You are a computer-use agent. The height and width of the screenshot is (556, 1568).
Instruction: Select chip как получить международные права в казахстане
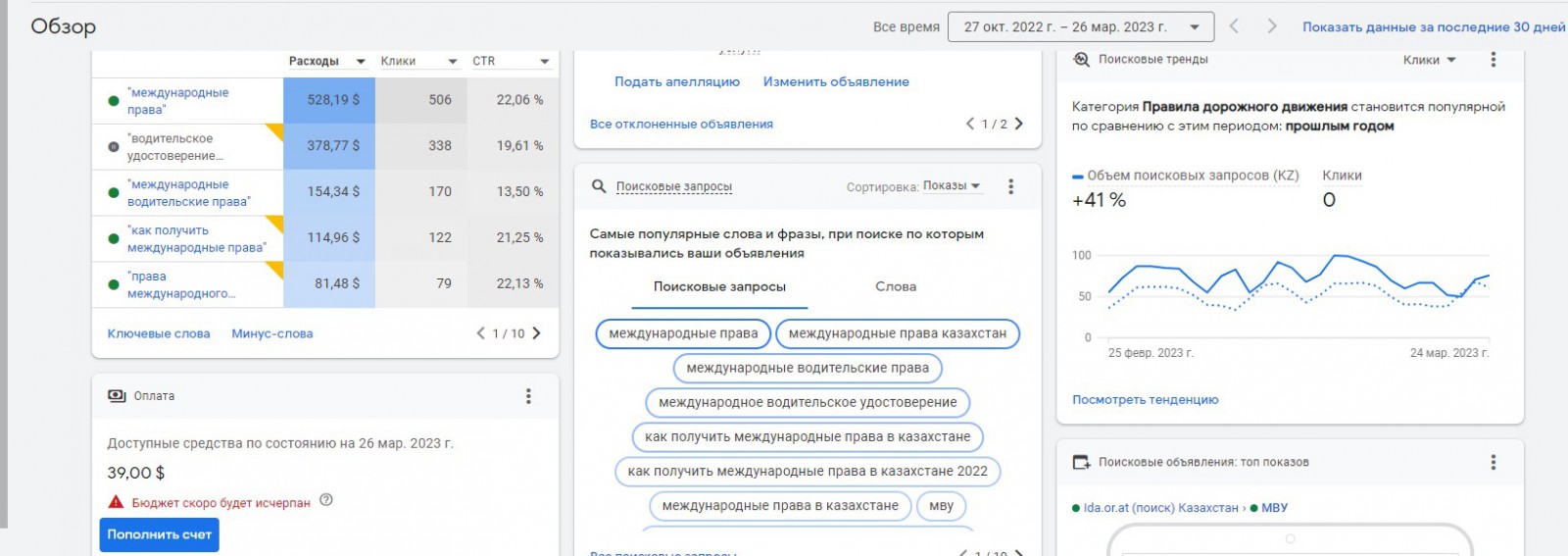pos(808,436)
